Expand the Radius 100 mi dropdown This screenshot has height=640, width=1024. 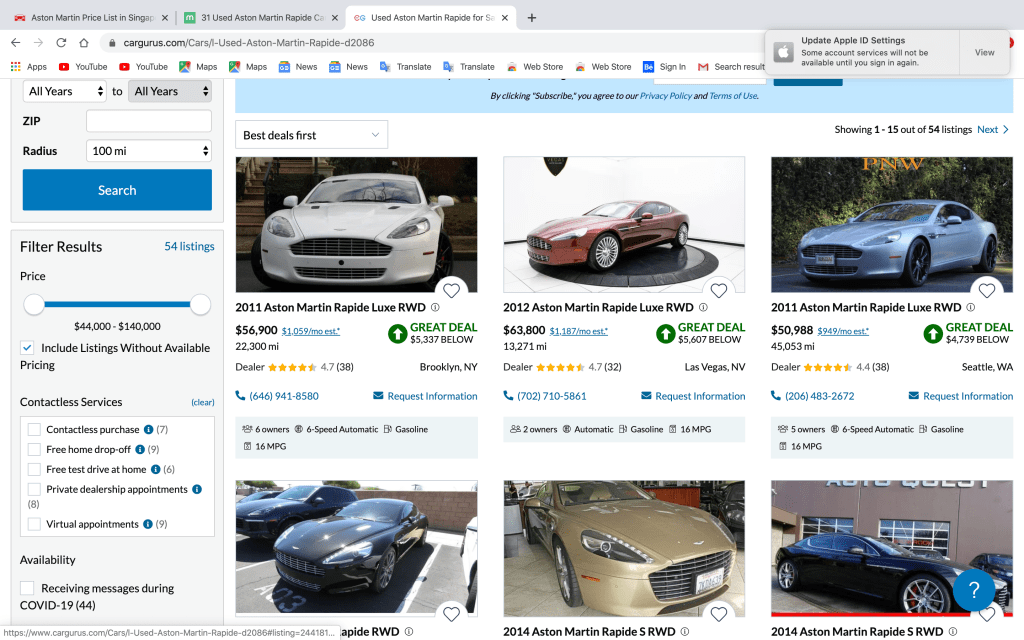pyautogui.click(x=148, y=151)
